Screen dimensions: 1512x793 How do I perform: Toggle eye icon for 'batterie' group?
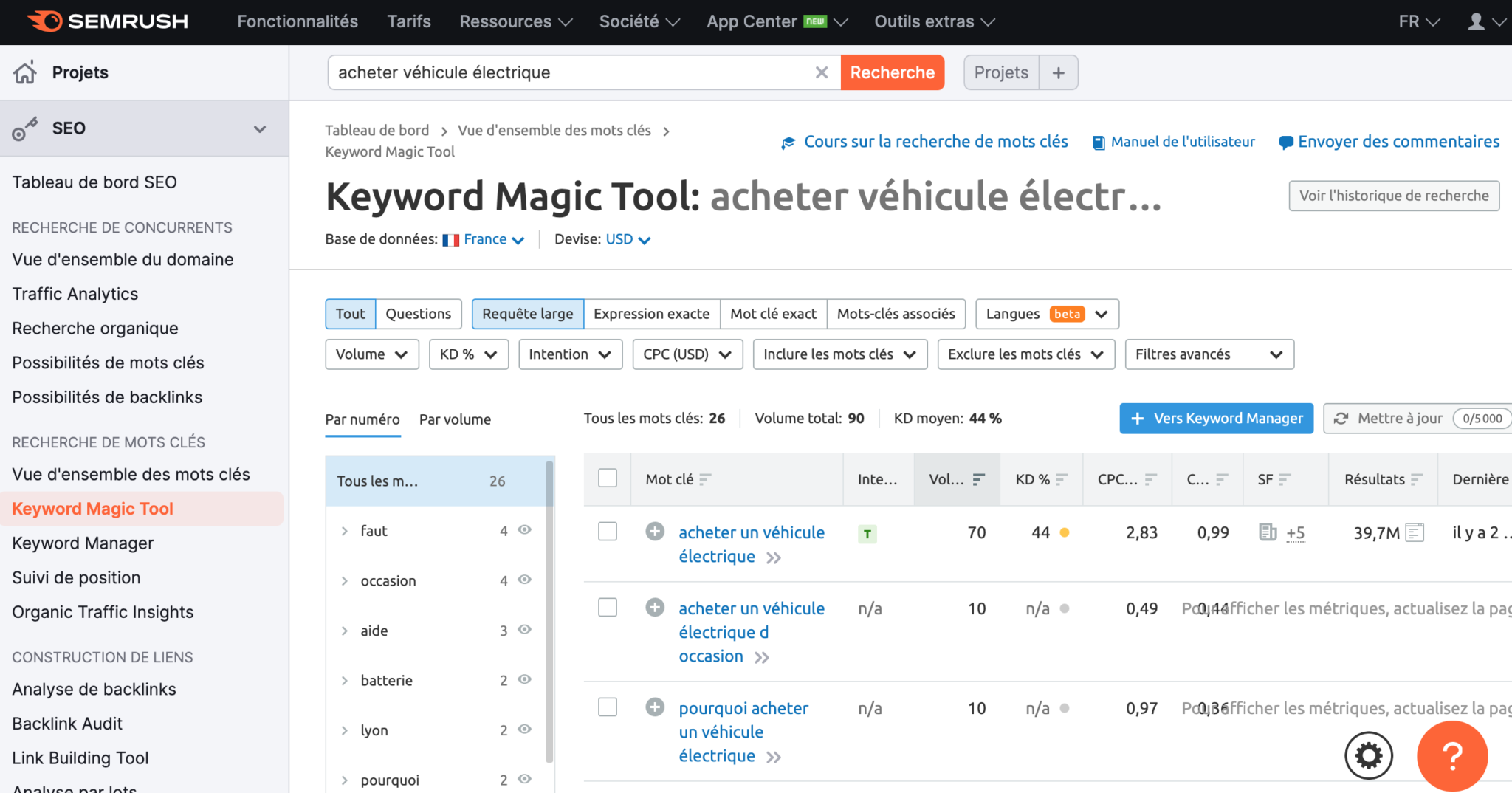[525, 679]
